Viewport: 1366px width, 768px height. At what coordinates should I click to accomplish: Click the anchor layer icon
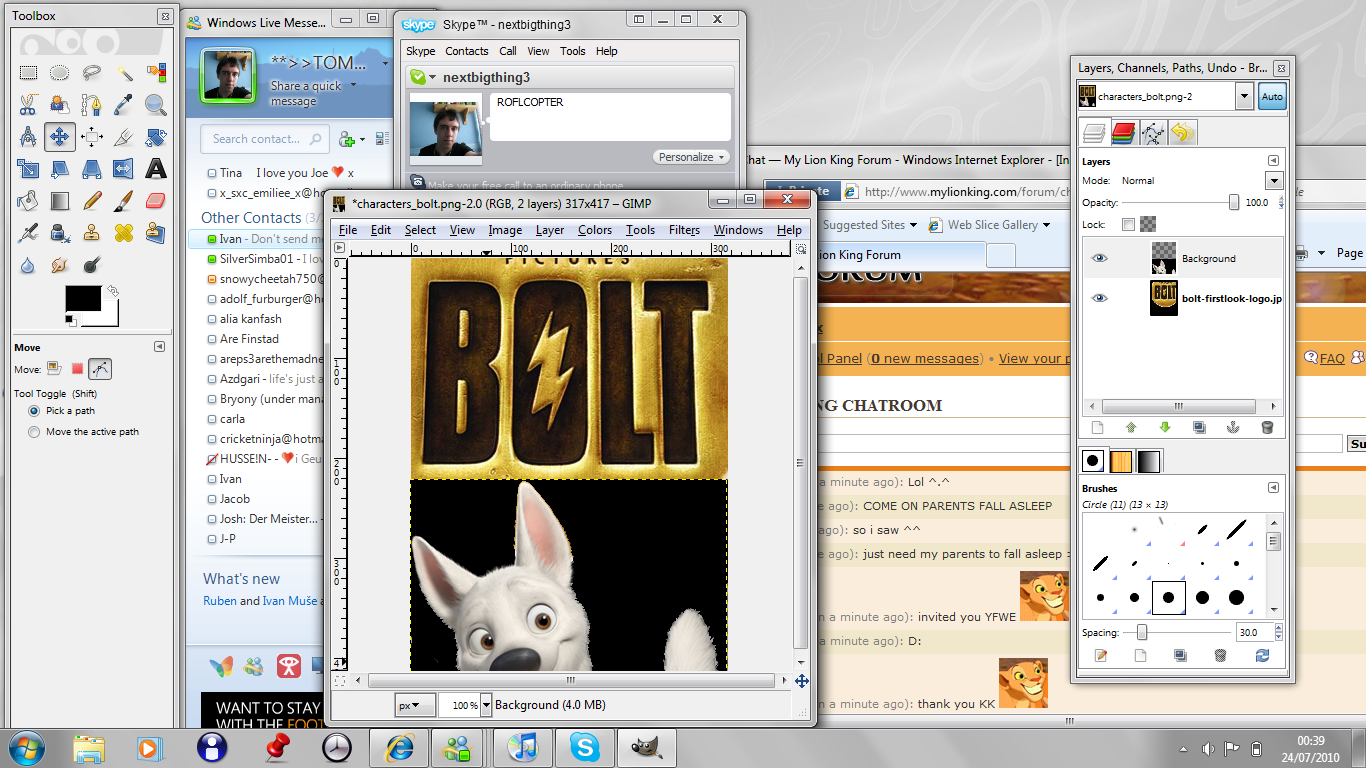1232,427
